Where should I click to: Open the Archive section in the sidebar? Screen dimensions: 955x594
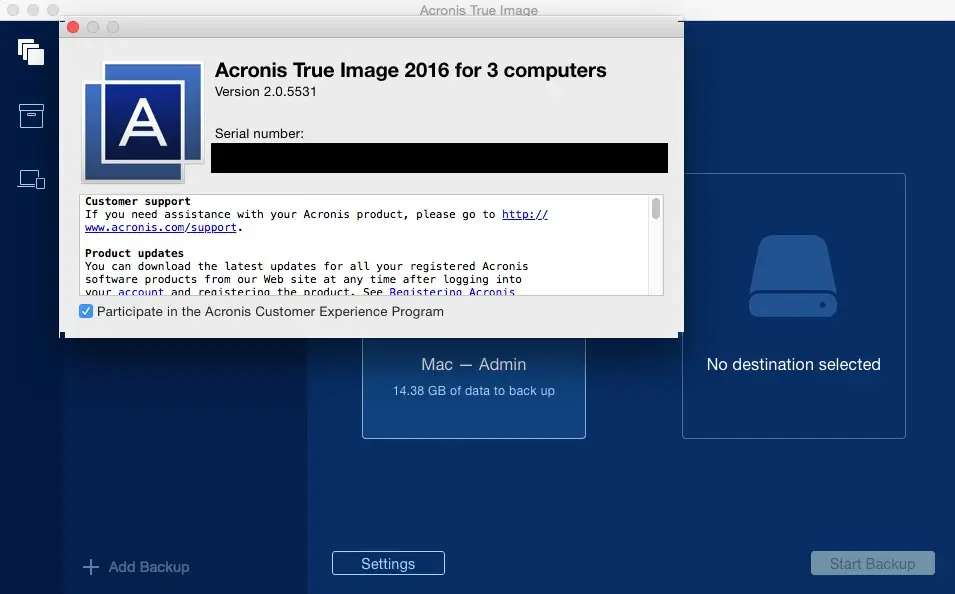click(31, 116)
